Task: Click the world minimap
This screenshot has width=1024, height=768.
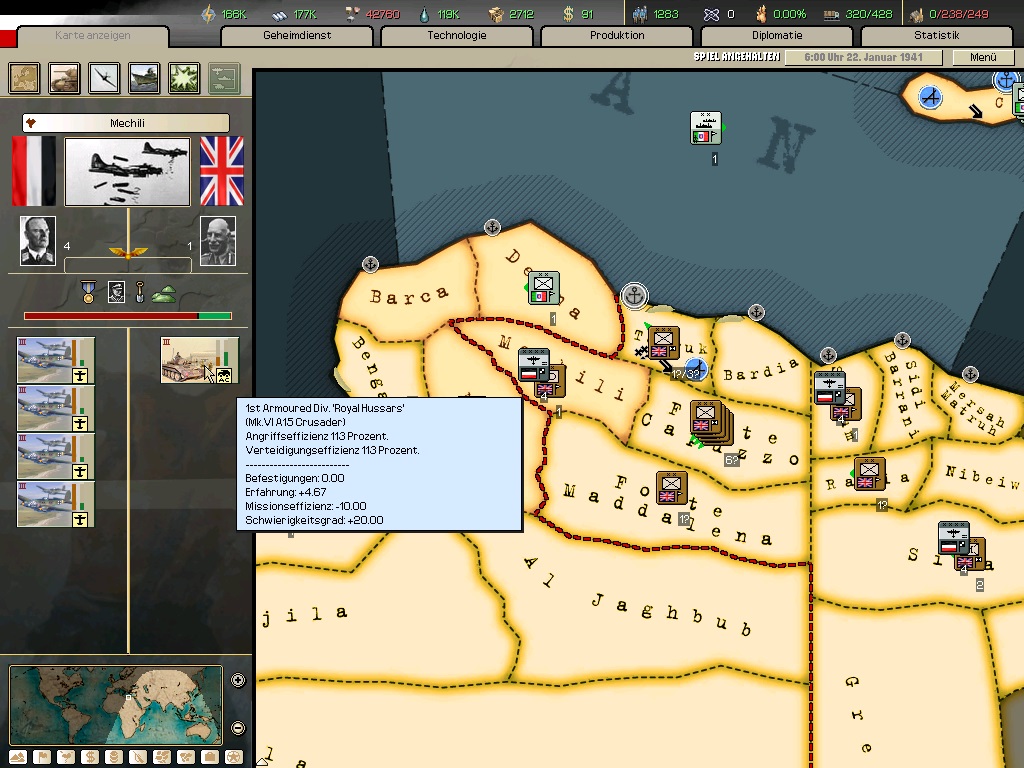Action: click(115, 705)
